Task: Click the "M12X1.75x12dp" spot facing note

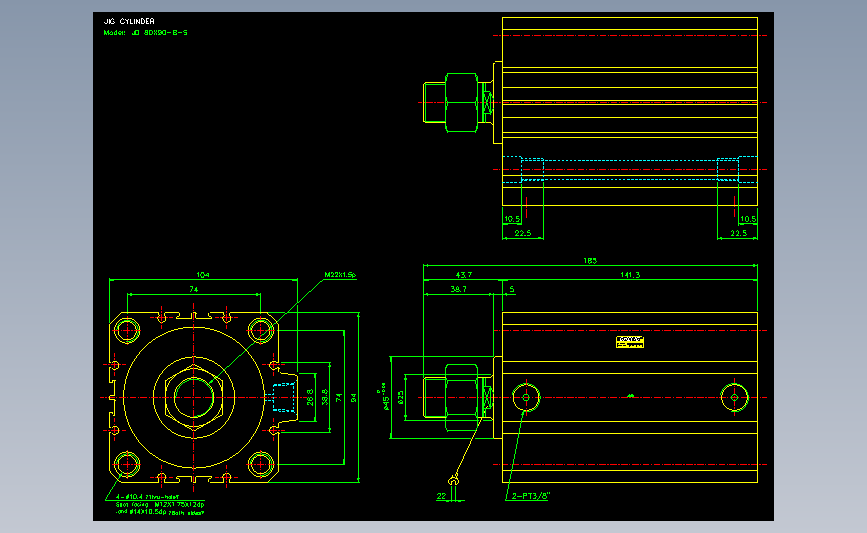Action: [179, 504]
